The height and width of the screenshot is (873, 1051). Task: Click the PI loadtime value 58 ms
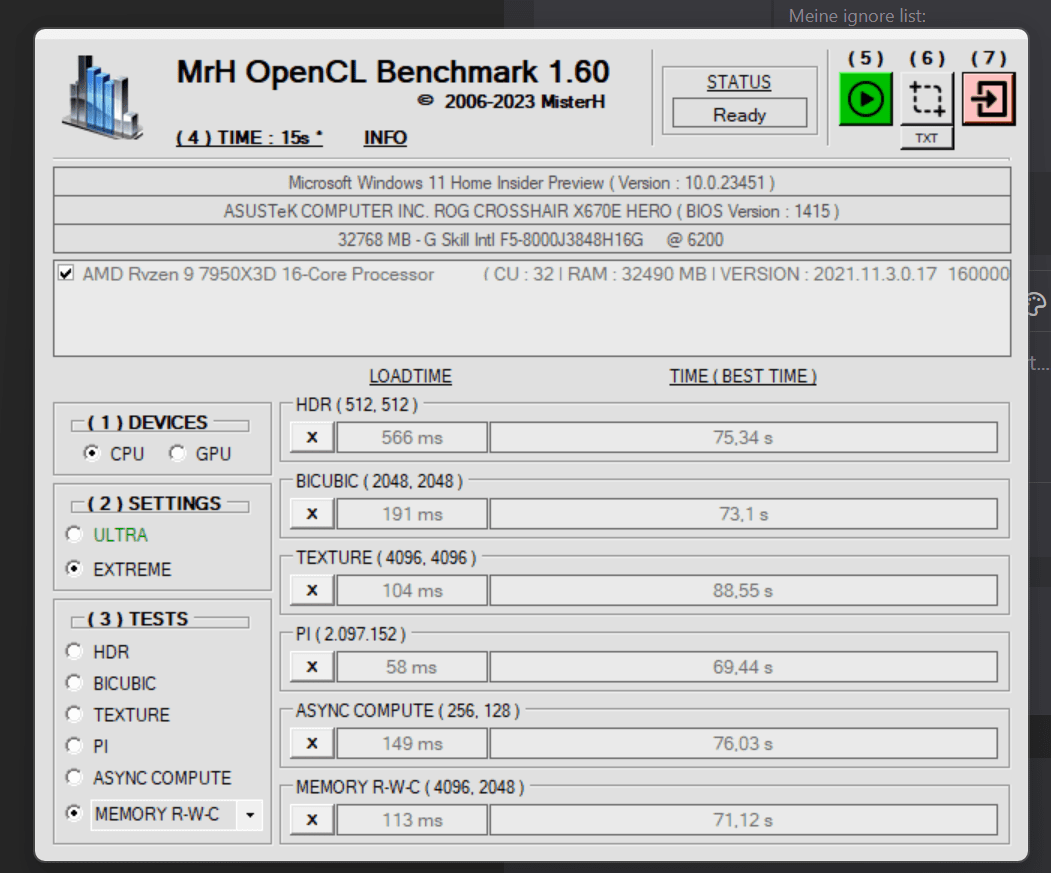[412, 666]
